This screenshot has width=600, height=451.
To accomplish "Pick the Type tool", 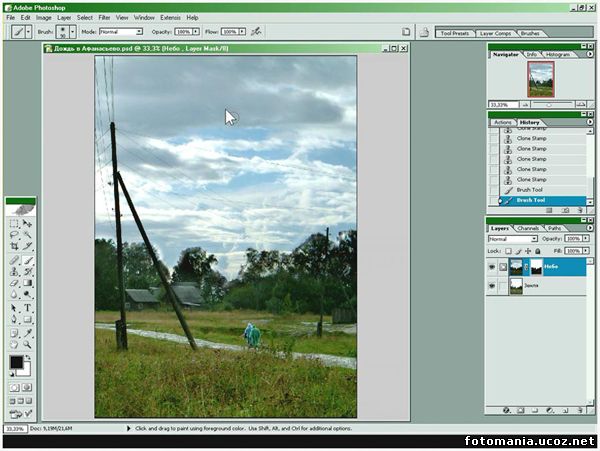I will [x=27, y=308].
